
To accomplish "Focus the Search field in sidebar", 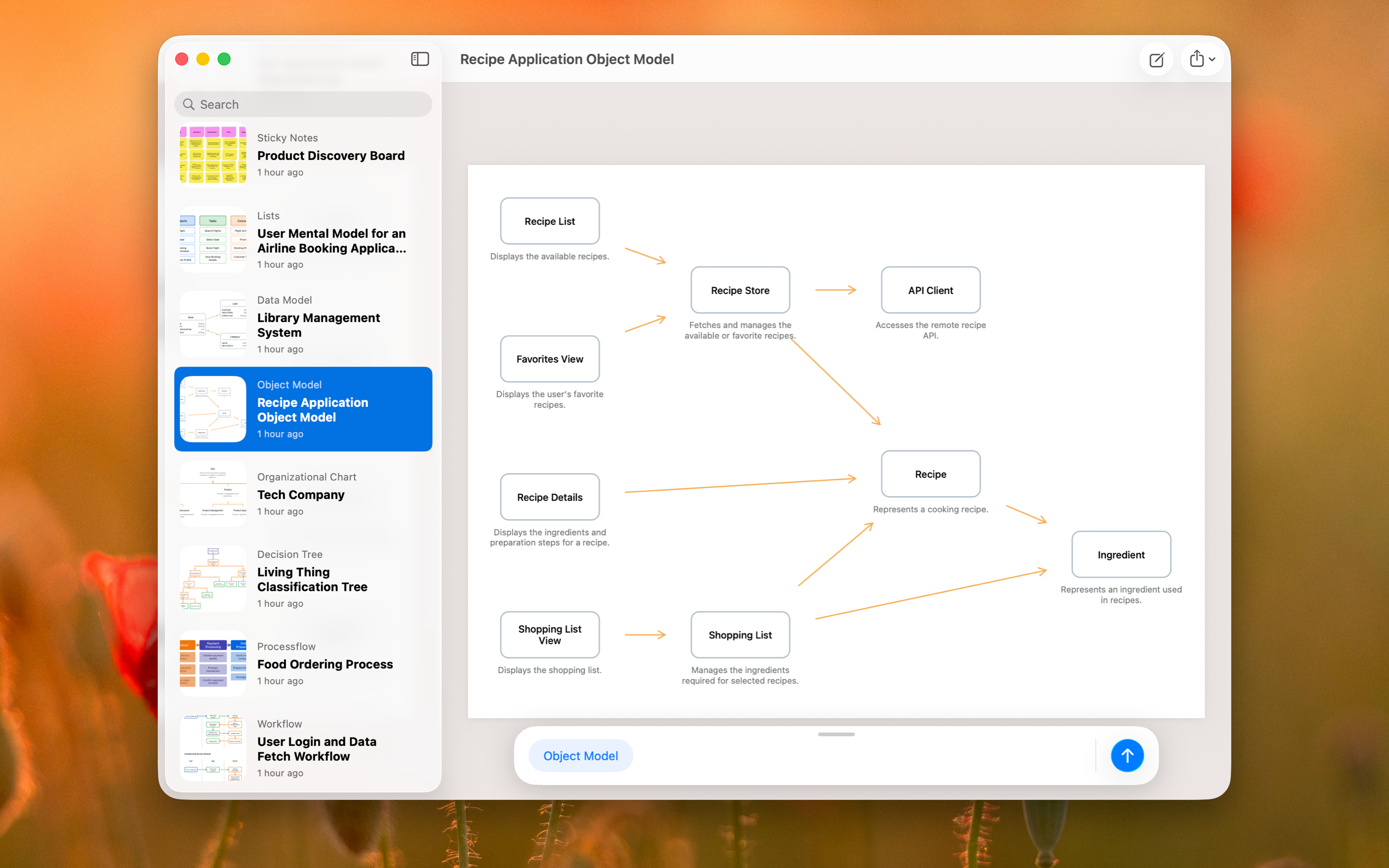I will pos(303,105).
